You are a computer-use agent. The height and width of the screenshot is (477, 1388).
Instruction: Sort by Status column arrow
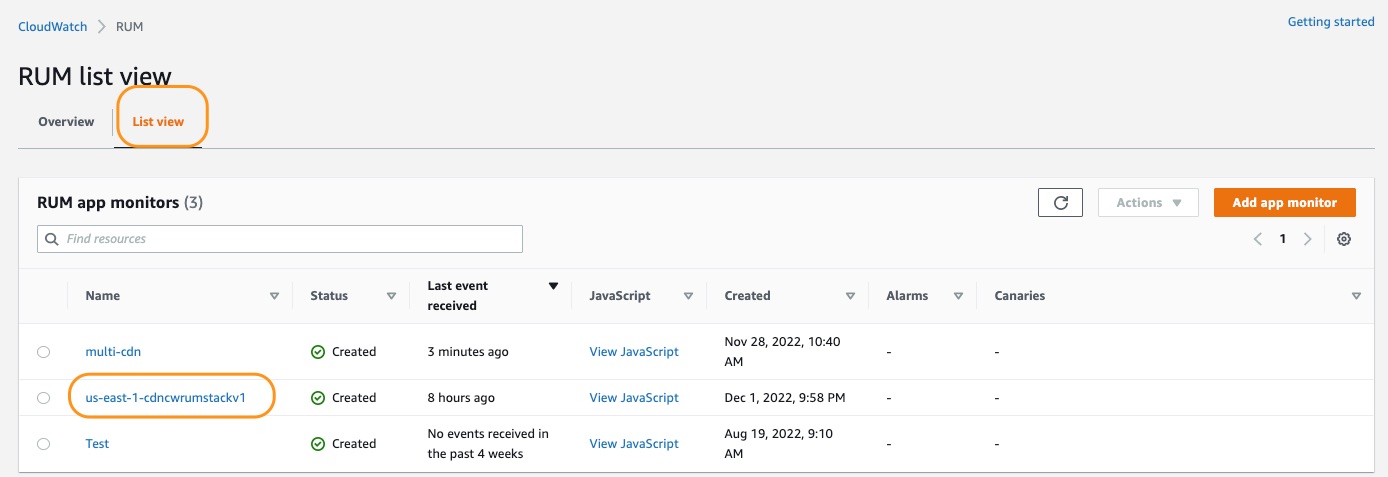(391, 296)
